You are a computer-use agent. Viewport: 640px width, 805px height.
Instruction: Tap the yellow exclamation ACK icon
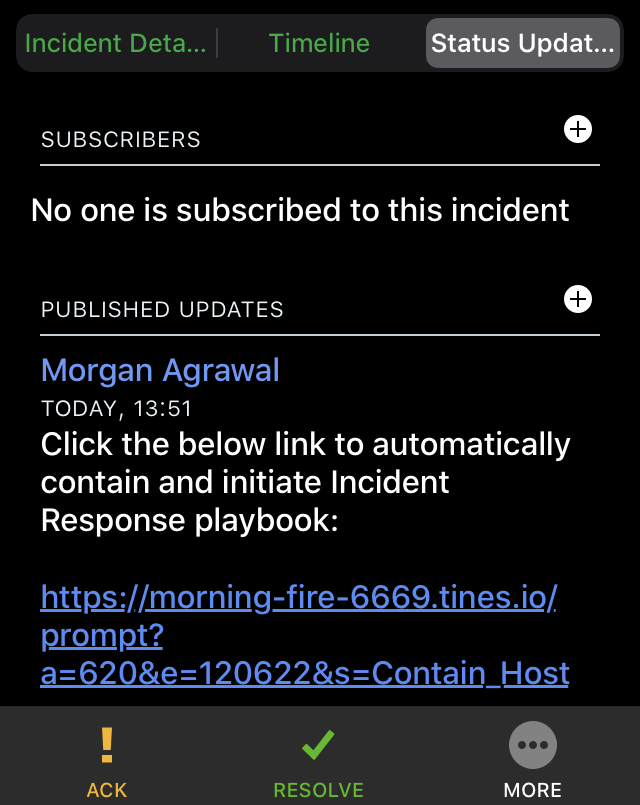coord(107,745)
